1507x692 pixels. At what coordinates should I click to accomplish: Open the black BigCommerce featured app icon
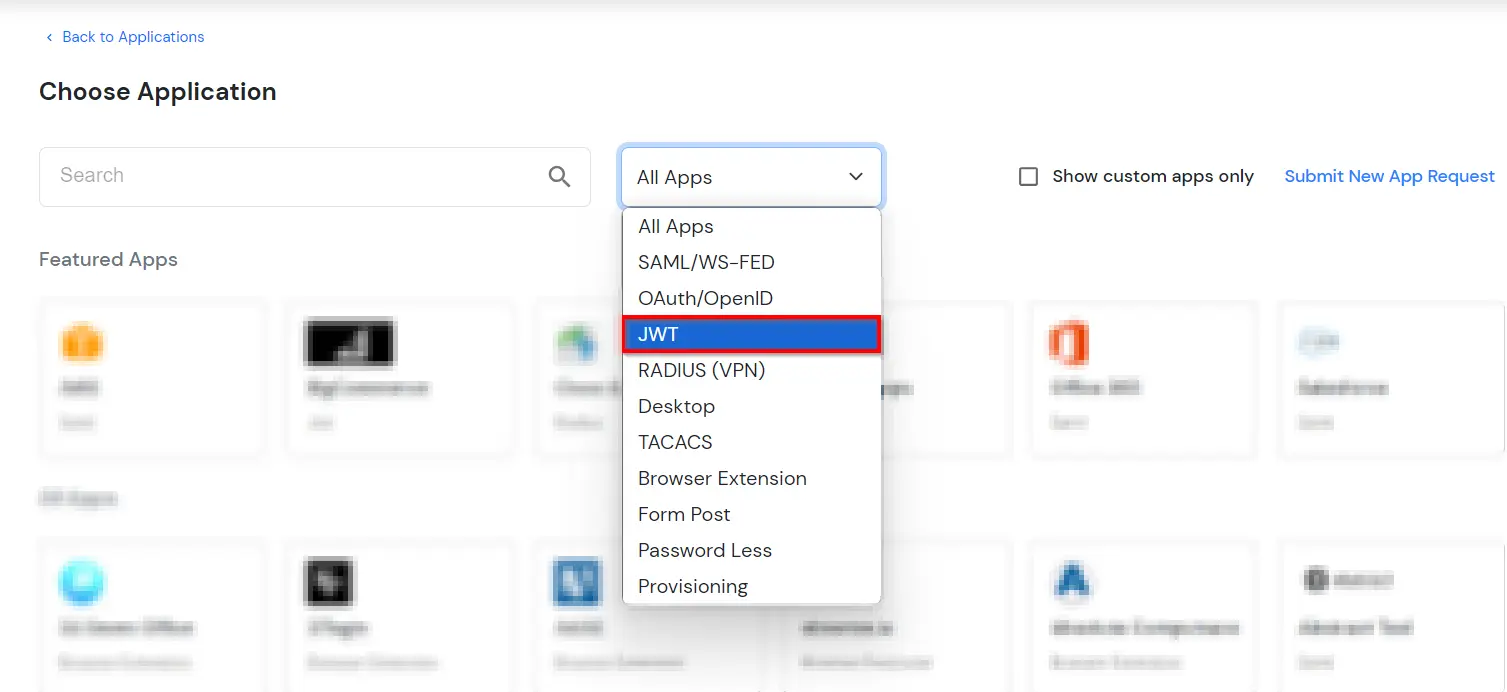(x=349, y=342)
